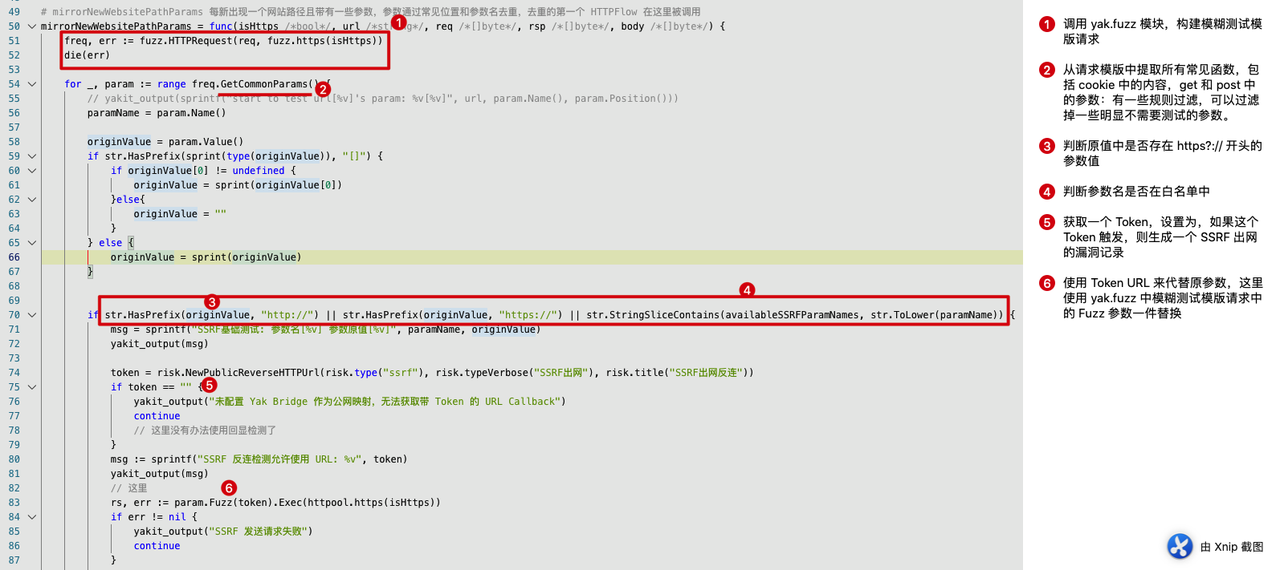Click red marker 4 above the StringSliceContains box

(747, 290)
